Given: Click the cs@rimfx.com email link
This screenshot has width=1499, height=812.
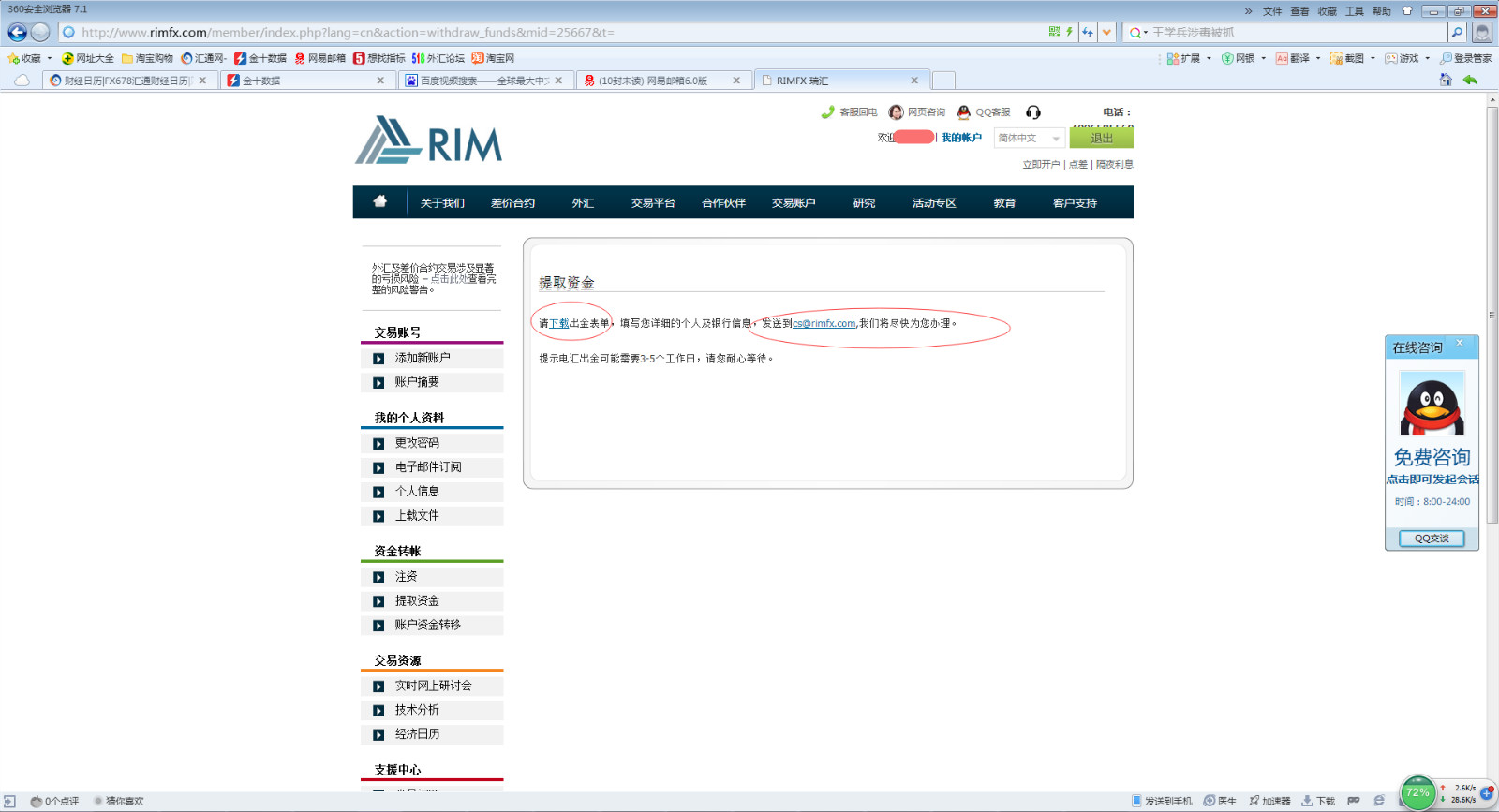Looking at the screenshot, I should (x=824, y=323).
